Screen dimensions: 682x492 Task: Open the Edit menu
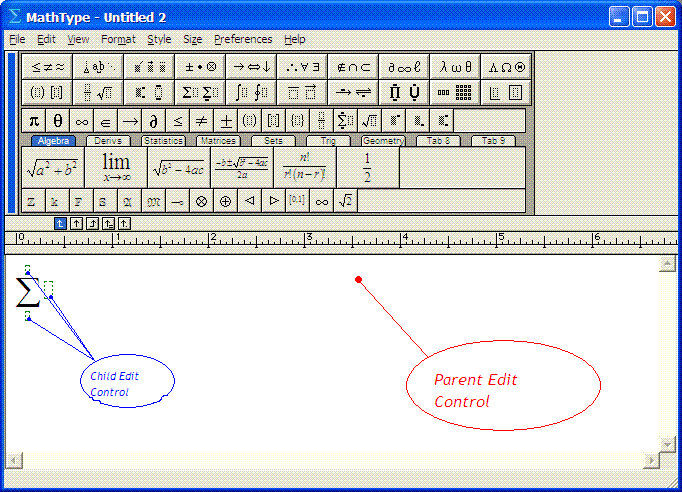coord(46,39)
